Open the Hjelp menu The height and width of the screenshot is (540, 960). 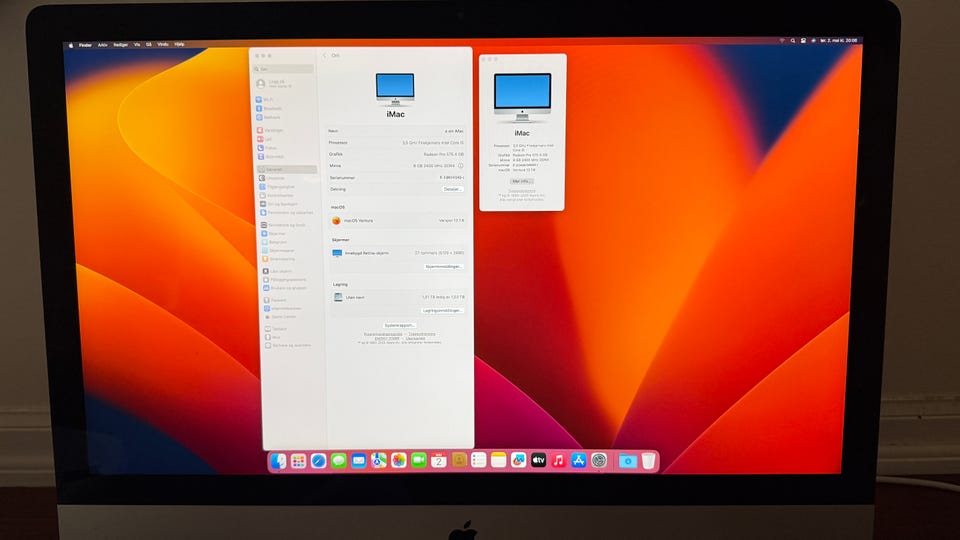[179, 45]
